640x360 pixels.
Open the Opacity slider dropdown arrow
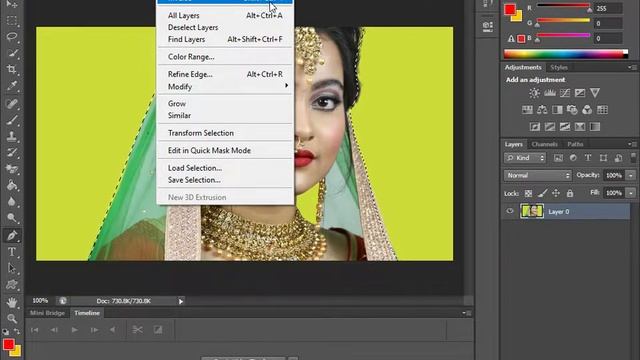[631, 176]
